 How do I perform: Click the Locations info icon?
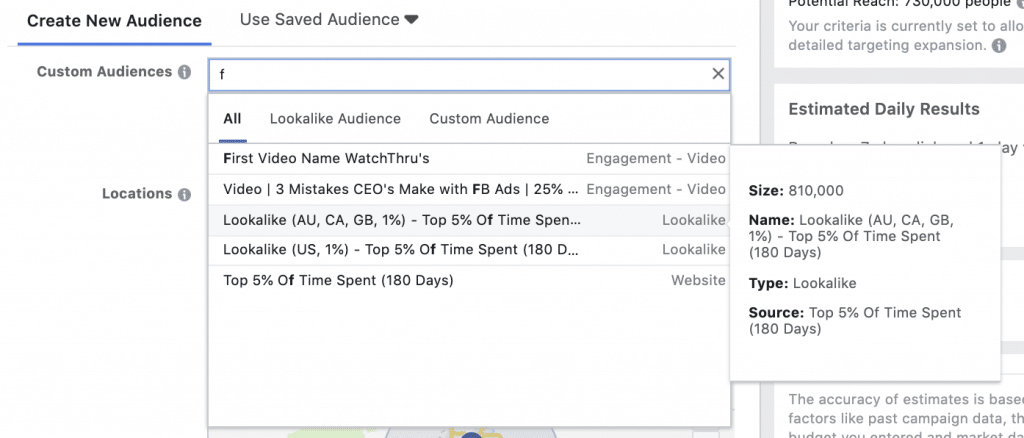pos(184,195)
